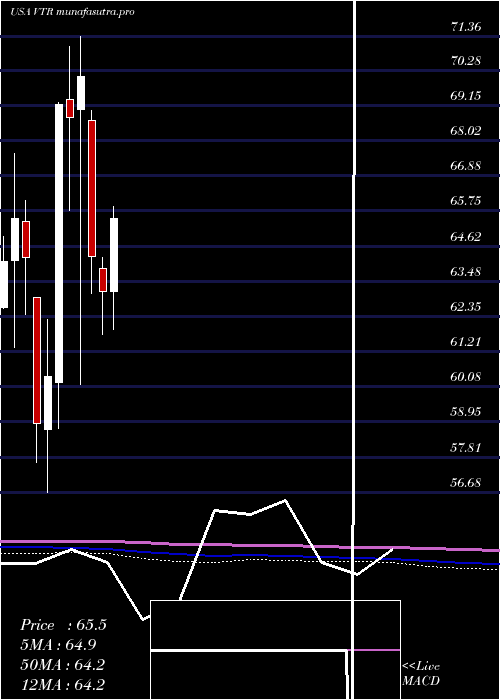
Task: Select the last white candlestick near 65.5
Action: coord(114,255)
